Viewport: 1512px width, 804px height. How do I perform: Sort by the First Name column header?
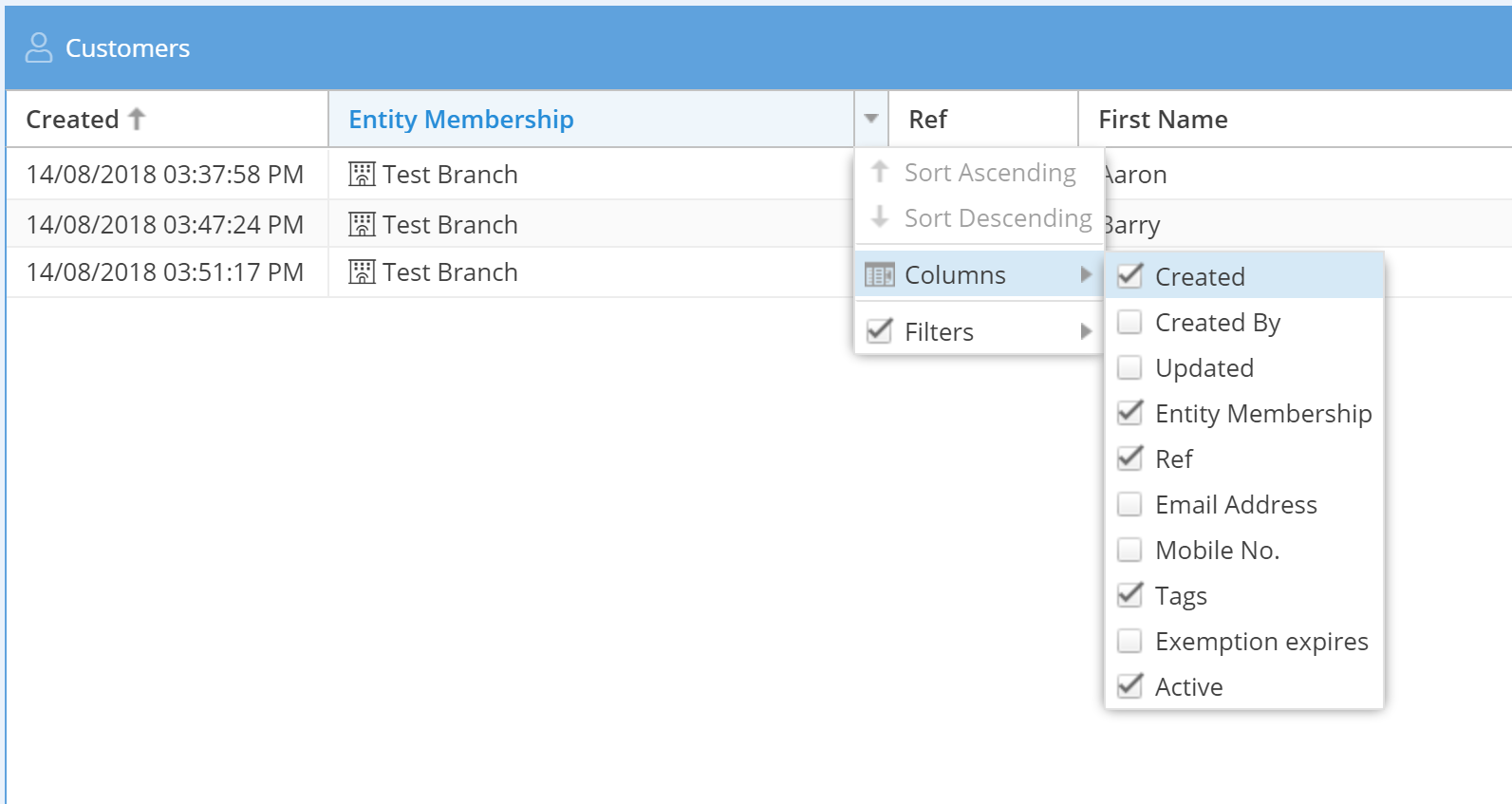1163,120
